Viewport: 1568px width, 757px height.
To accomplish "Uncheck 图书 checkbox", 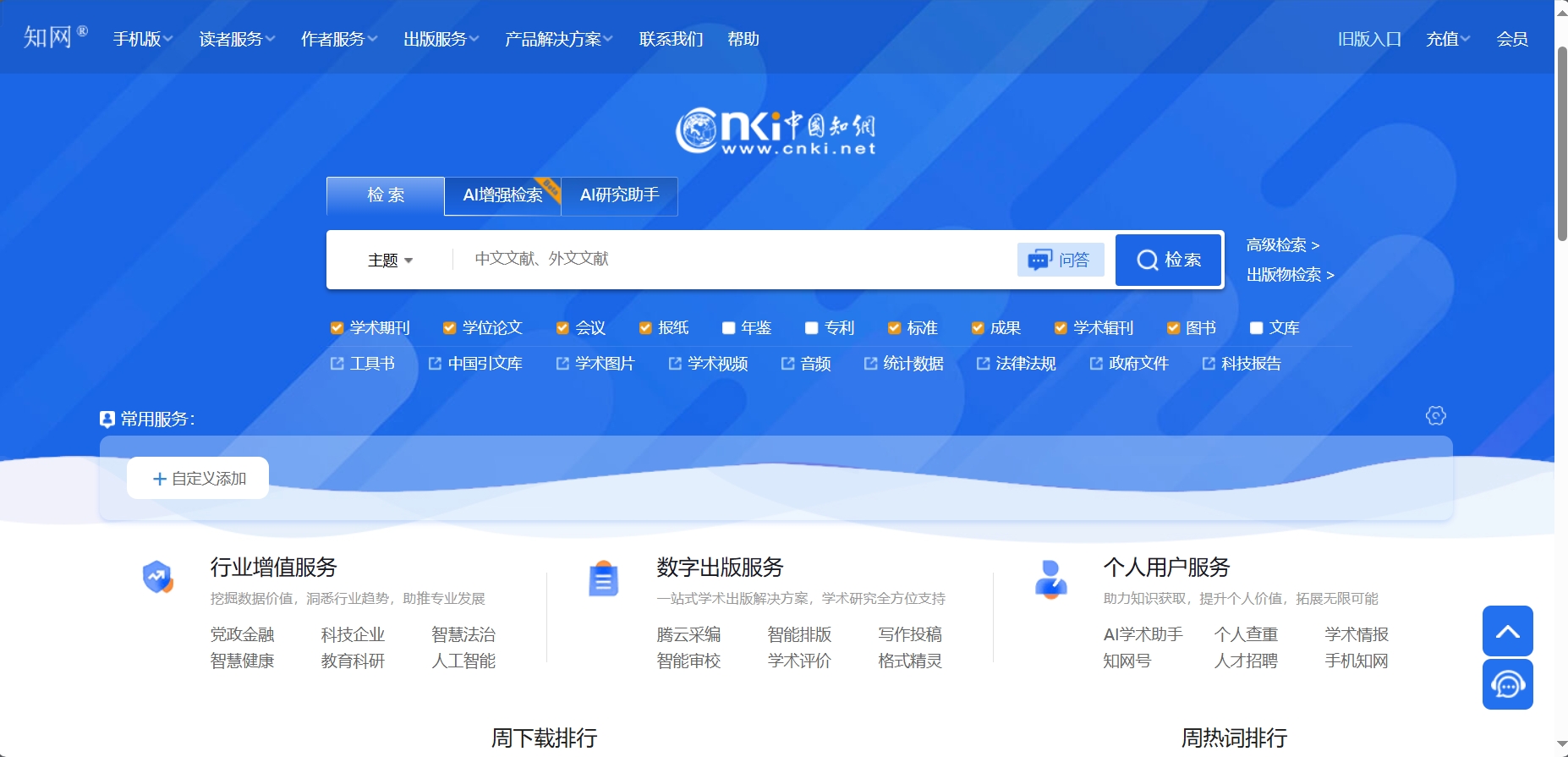I will (1173, 328).
